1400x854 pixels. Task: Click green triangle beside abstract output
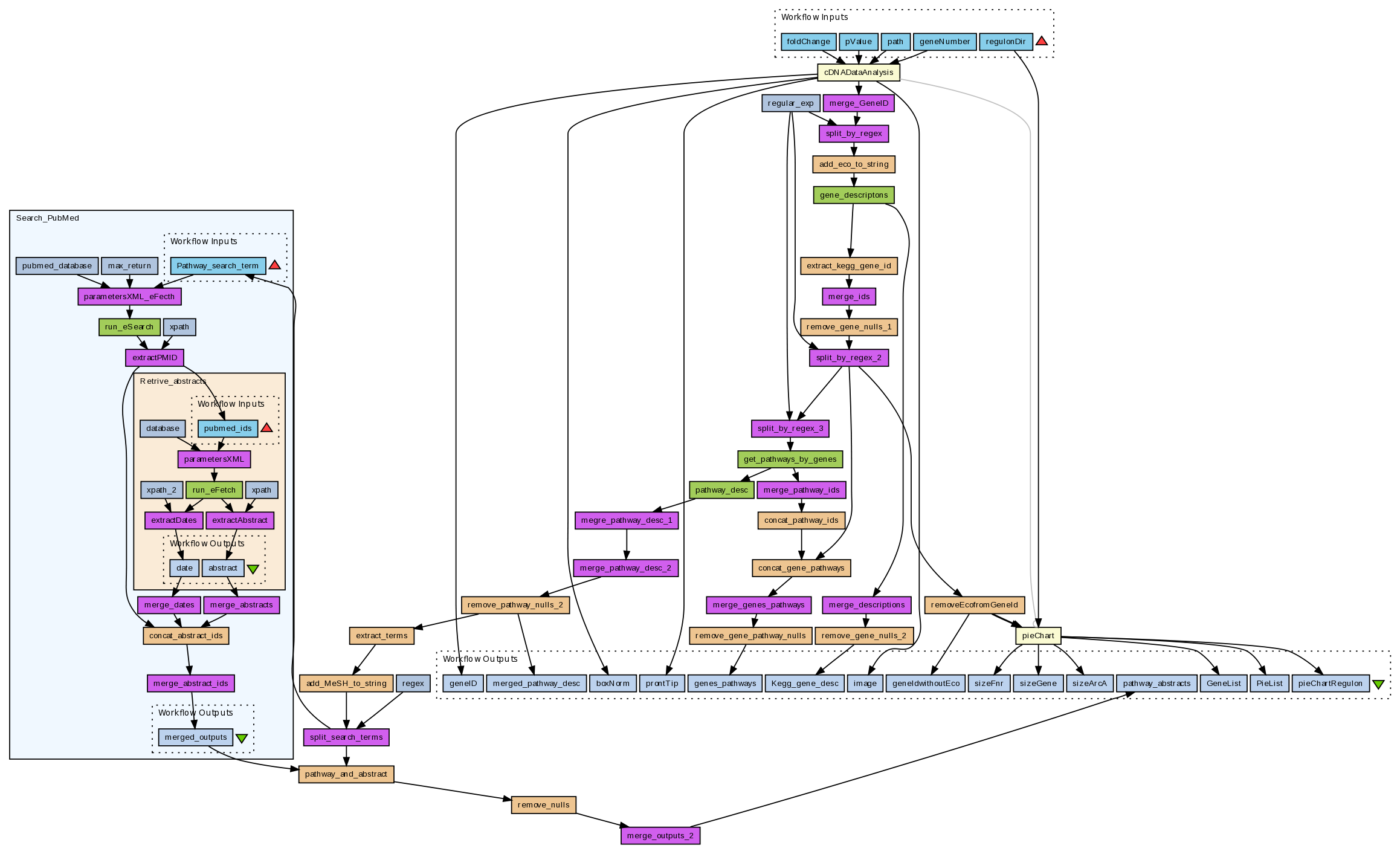click(x=253, y=569)
